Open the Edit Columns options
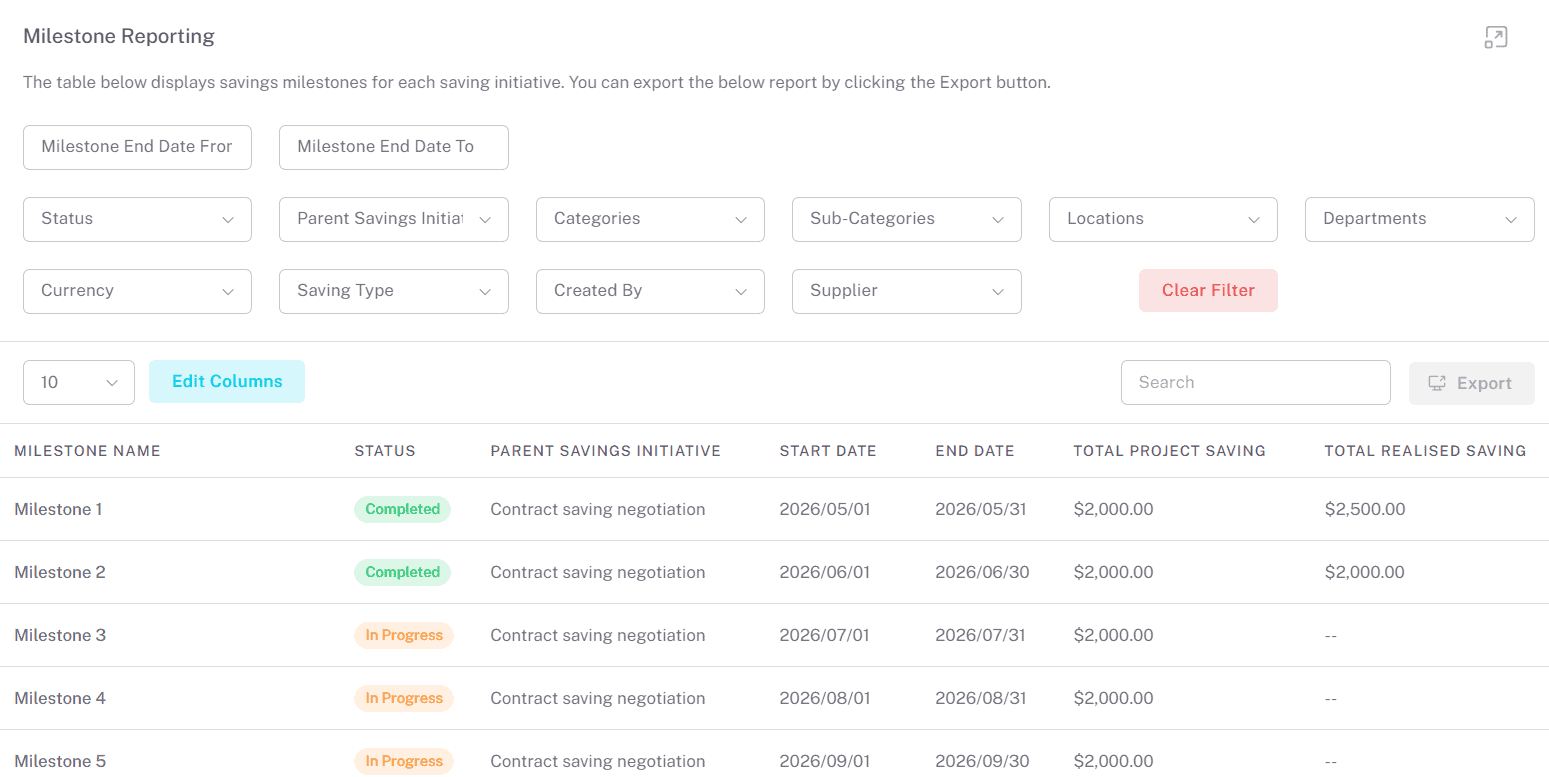Image resolution: width=1549 pixels, height=777 pixels. (227, 381)
